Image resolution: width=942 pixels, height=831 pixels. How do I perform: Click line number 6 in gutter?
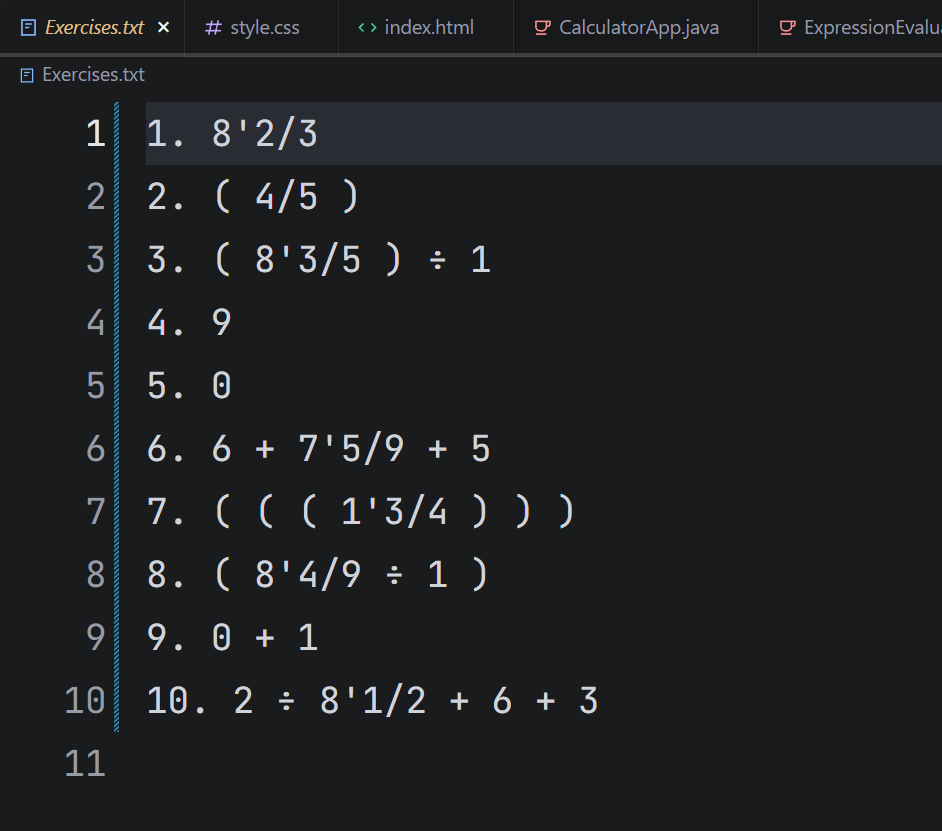click(96, 448)
